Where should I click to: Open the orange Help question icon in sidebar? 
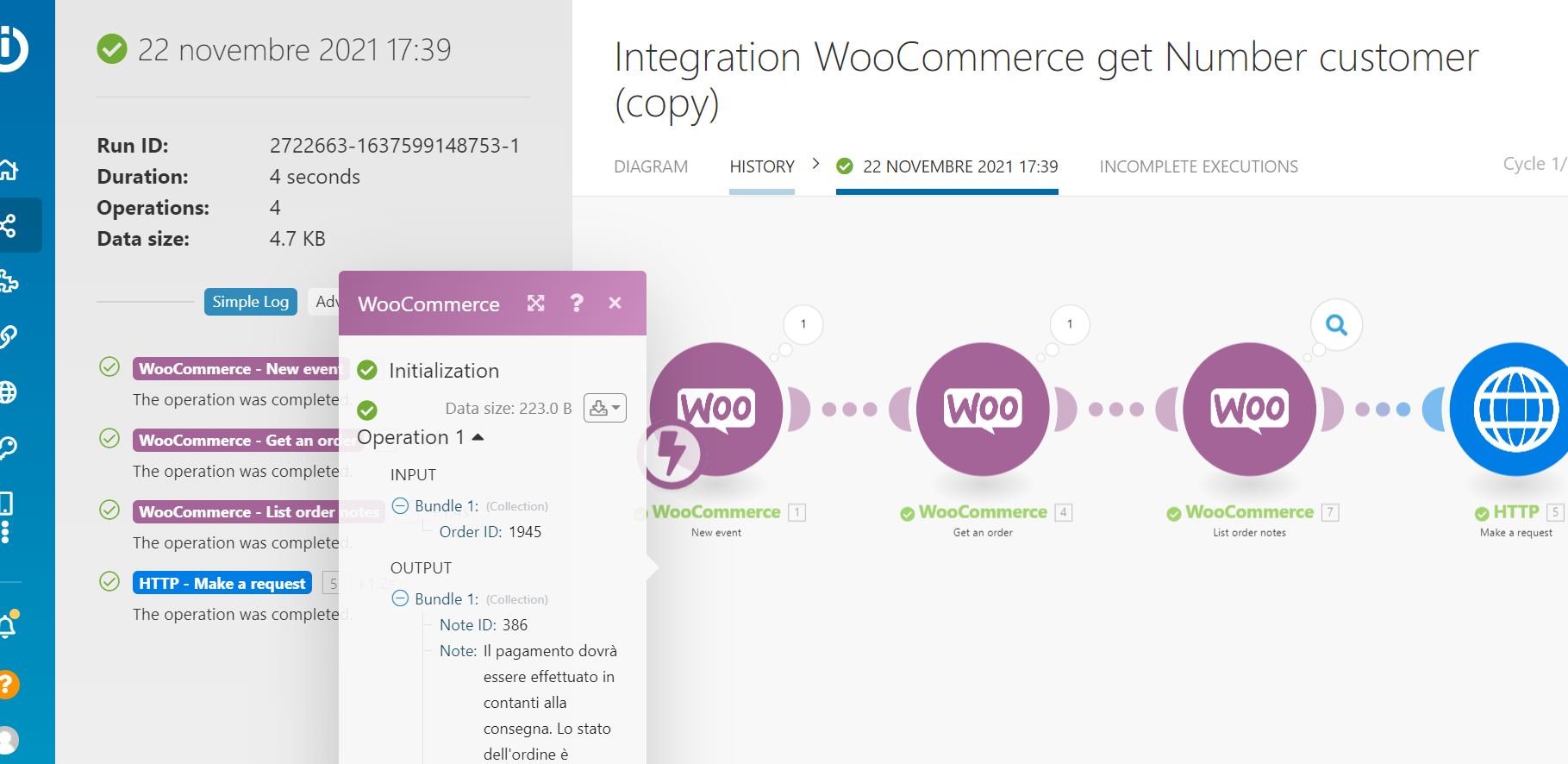click(9, 685)
